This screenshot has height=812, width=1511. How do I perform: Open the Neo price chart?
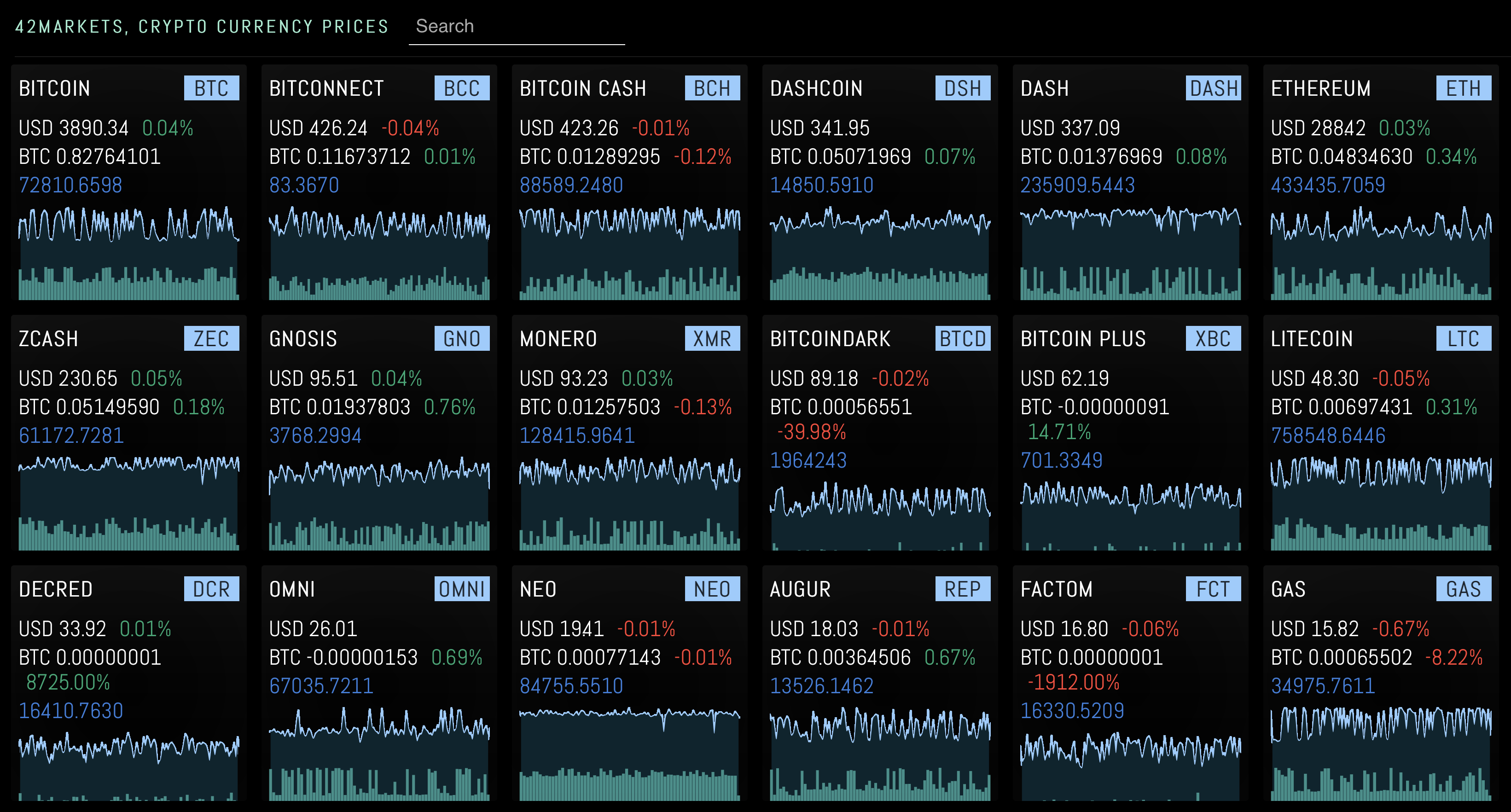(x=630, y=754)
